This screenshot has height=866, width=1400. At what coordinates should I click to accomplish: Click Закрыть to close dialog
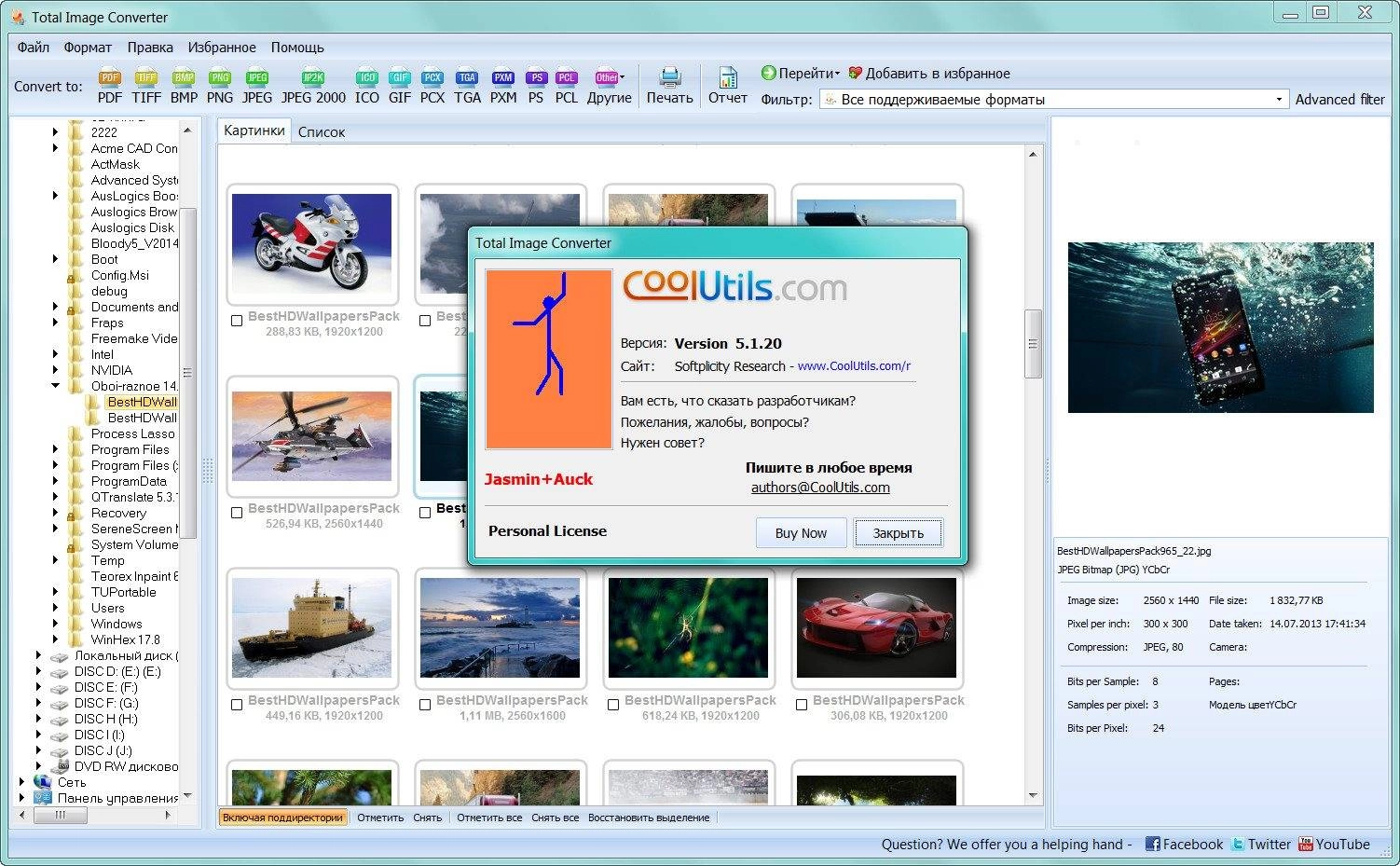tap(898, 533)
